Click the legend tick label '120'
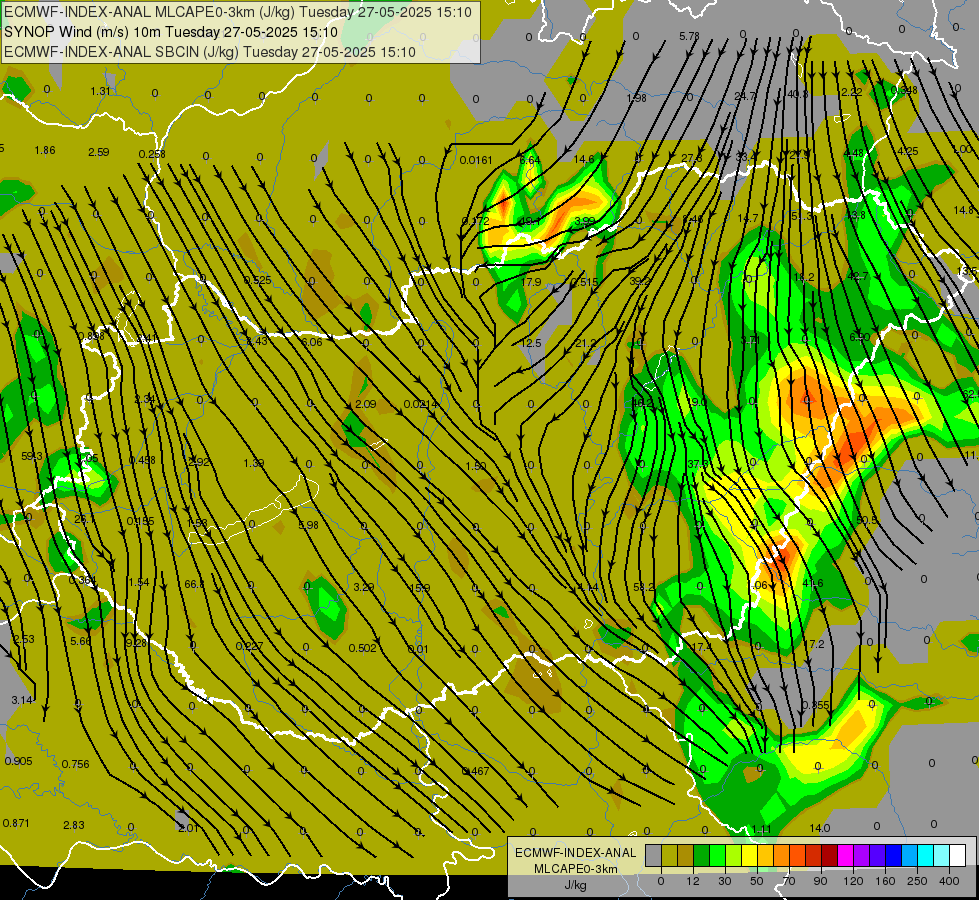Screen dimensions: 979x900 (x=853, y=881)
